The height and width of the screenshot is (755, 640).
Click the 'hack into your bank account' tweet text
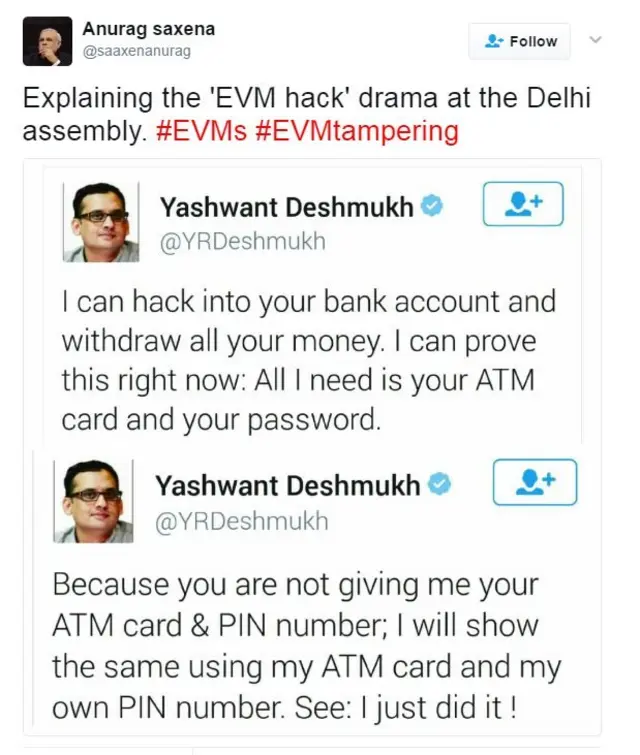pyautogui.click(x=309, y=360)
